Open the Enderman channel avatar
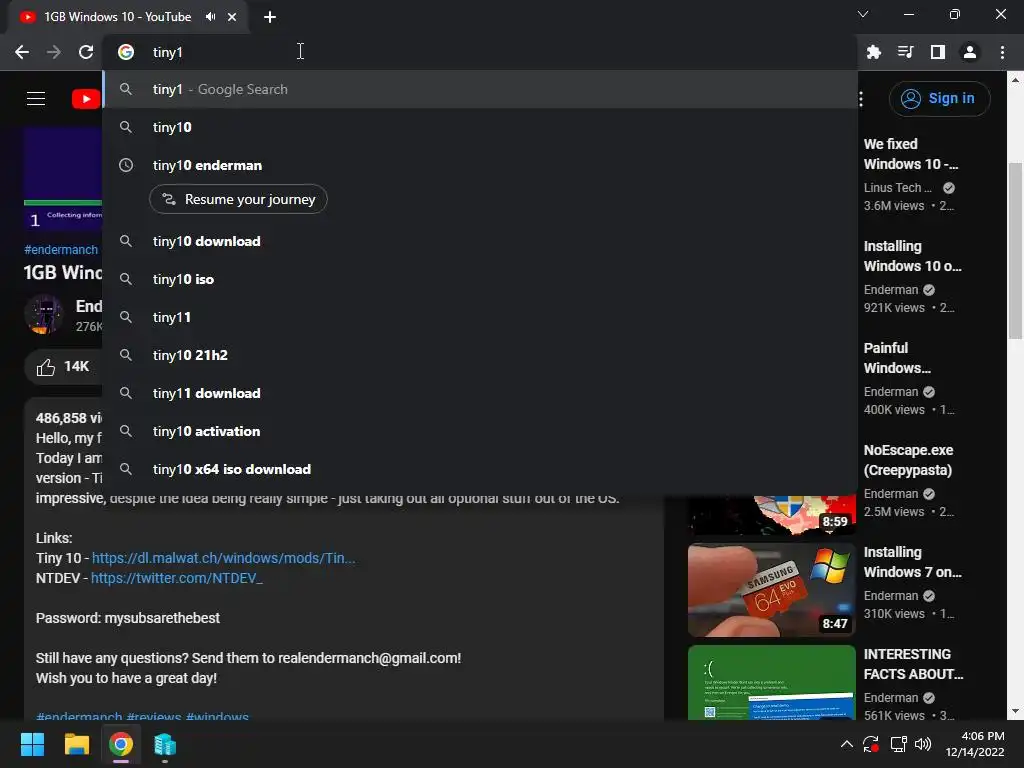Image resolution: width=1024 pixels, height=768 pixels. click(44, 315)
